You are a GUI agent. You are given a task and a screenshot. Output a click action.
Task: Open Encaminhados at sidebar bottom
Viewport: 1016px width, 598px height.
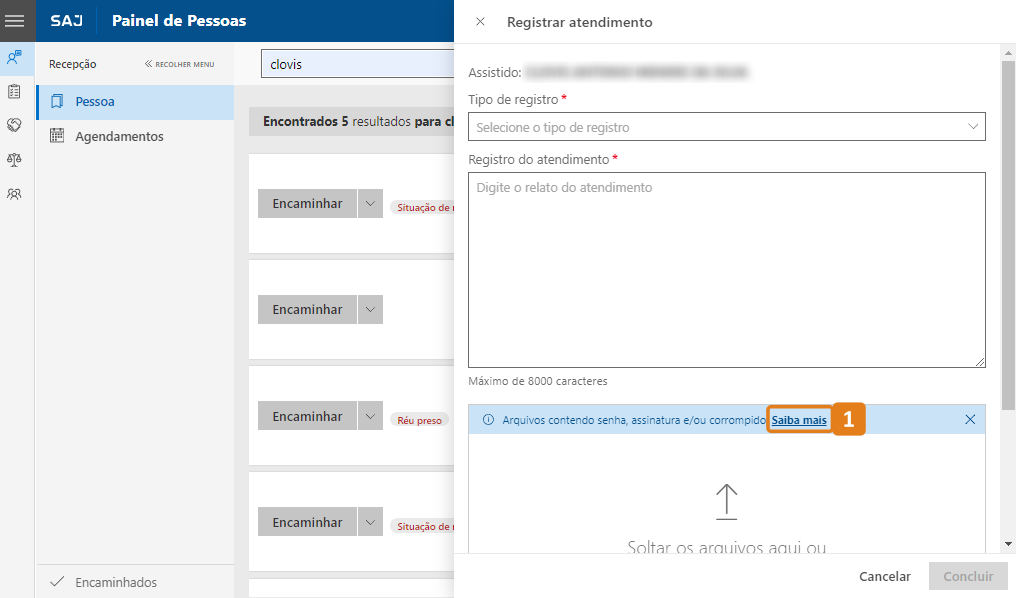tap(135, 582)
